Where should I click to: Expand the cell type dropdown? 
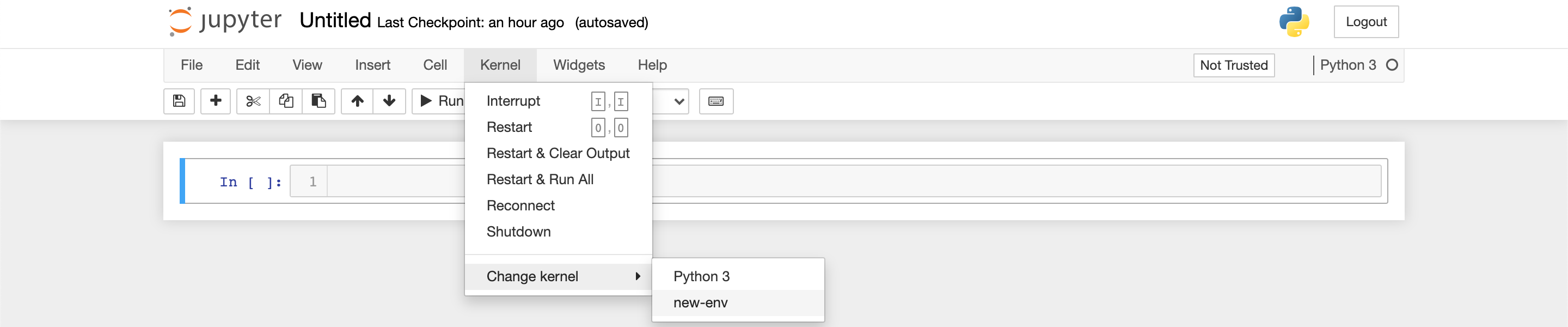[x=671, y=101]
